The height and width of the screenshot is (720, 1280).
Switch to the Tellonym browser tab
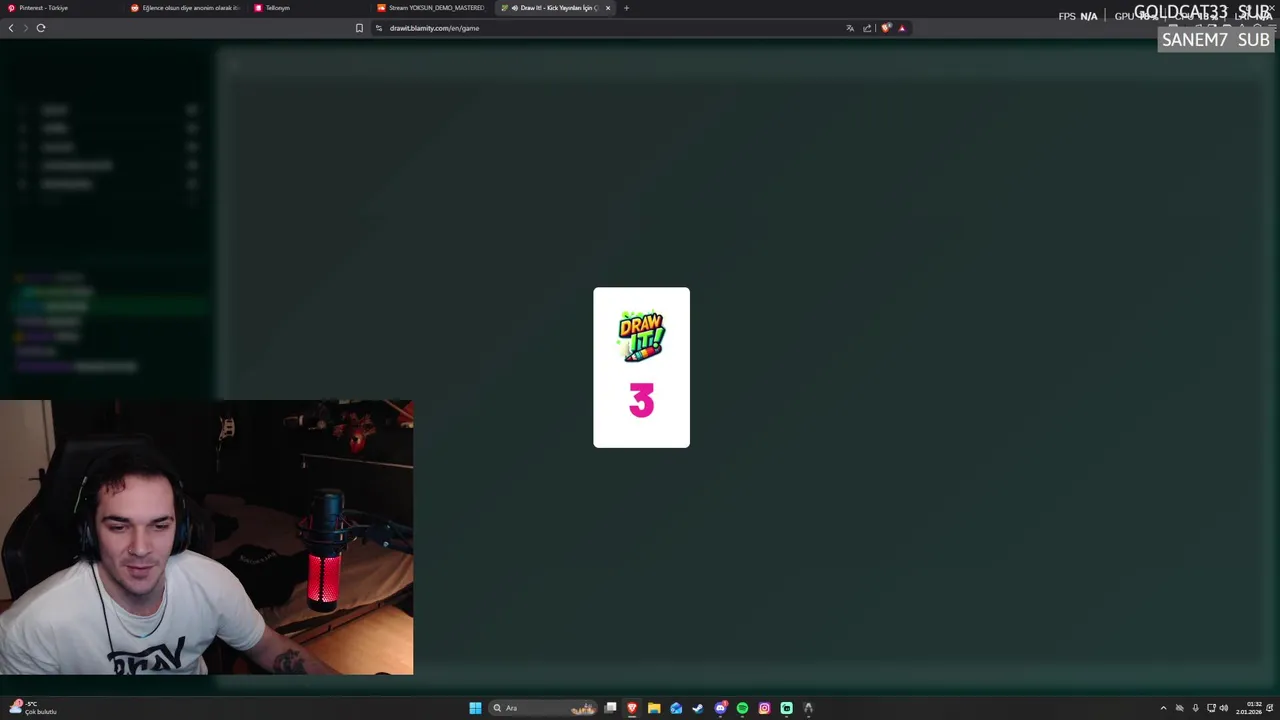(x=308, y=8)
